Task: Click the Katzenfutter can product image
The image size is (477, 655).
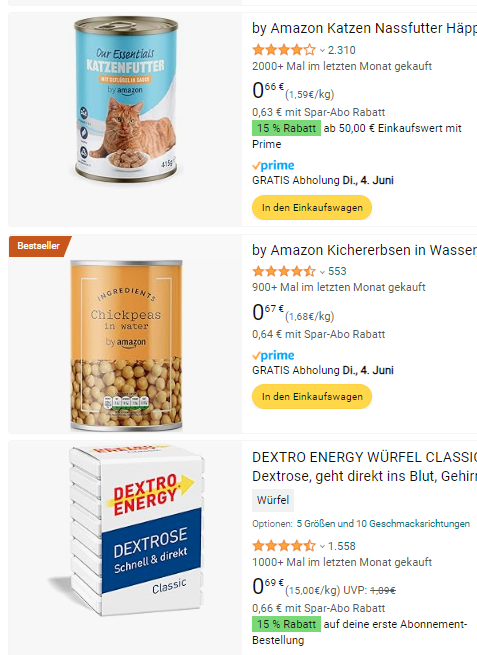Action: tap(126, 99)
